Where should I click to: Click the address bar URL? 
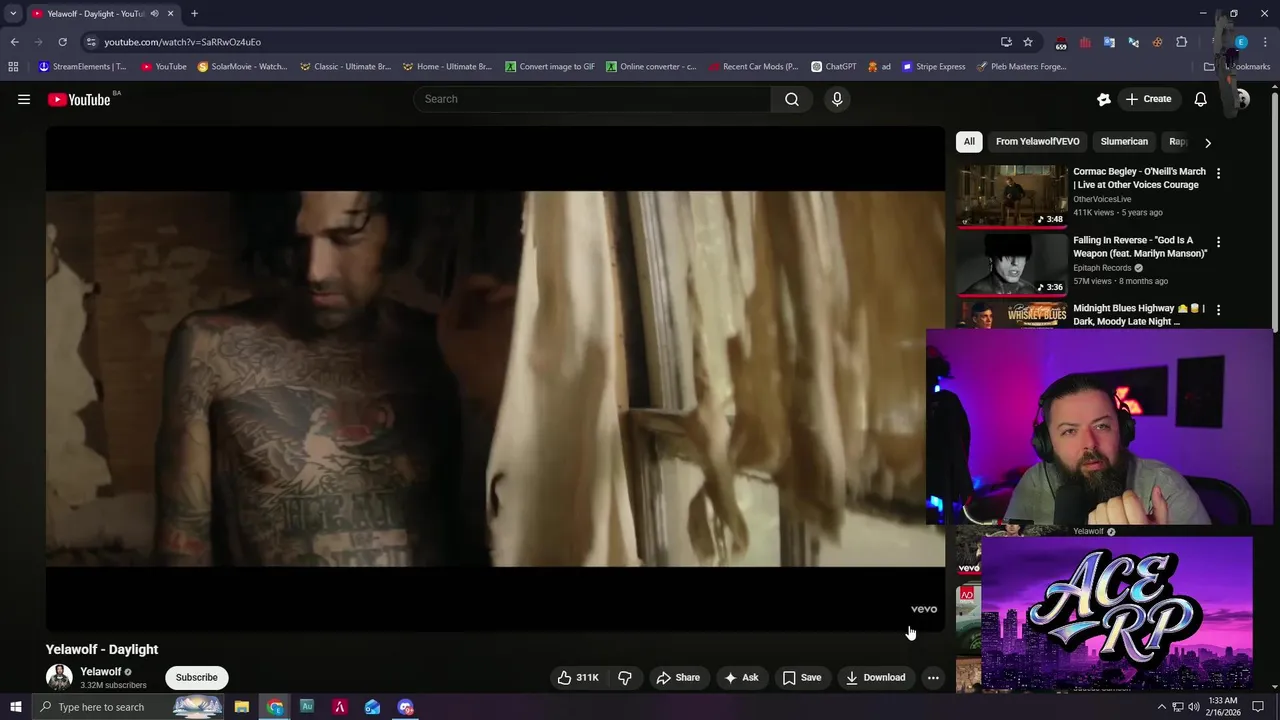click(182, 42)
